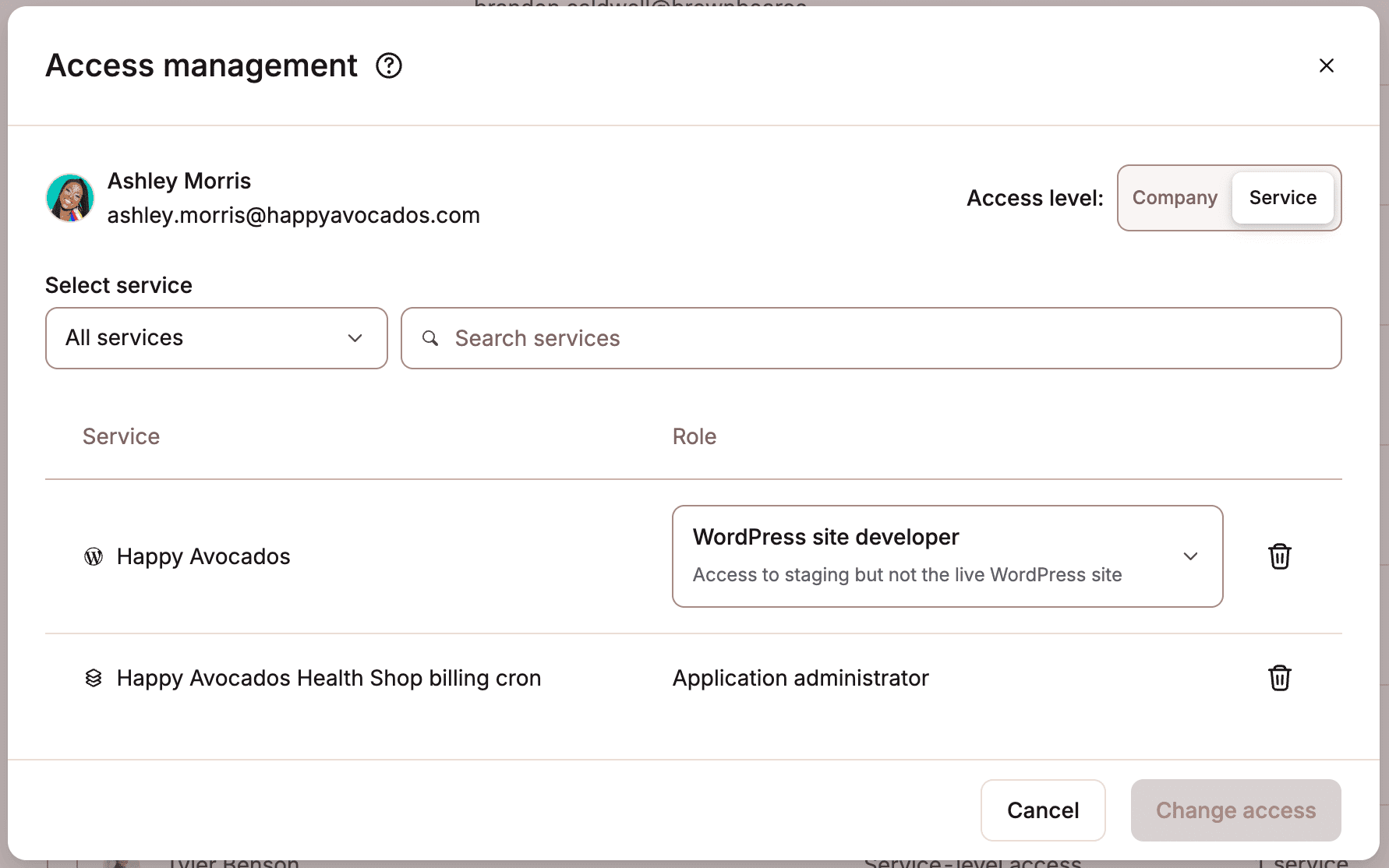The width and height of the screenshot is (1389, 868).
Task: Click the WordPress icon beside Happy Avocados
Action: pyautogui.click(x=93, y=556)
